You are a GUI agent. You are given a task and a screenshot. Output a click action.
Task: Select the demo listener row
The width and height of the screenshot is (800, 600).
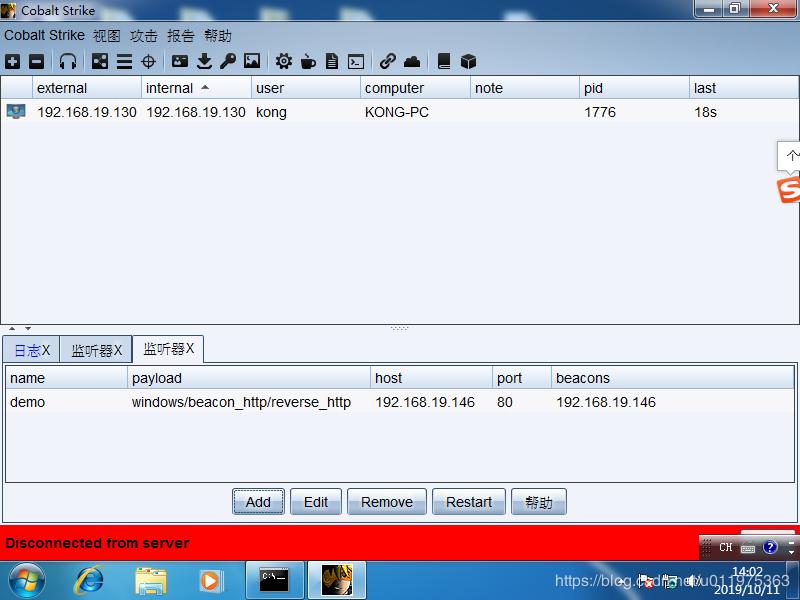tap(300, 402)
